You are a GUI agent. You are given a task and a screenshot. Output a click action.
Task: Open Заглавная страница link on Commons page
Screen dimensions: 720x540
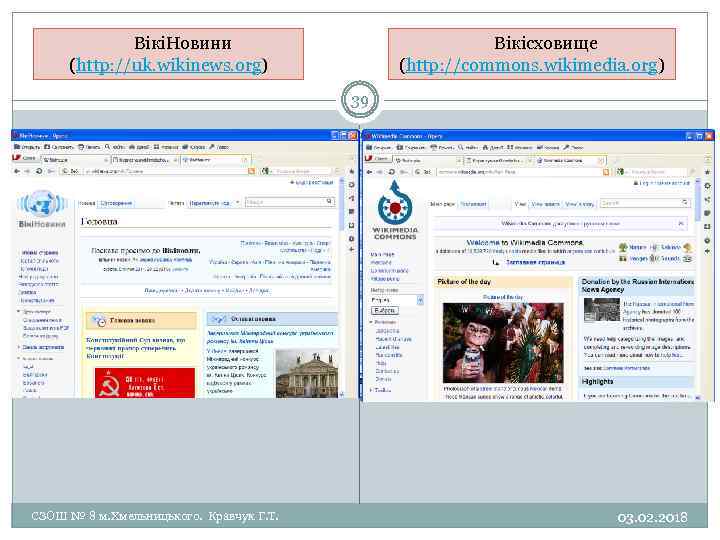tap(535, 262)
